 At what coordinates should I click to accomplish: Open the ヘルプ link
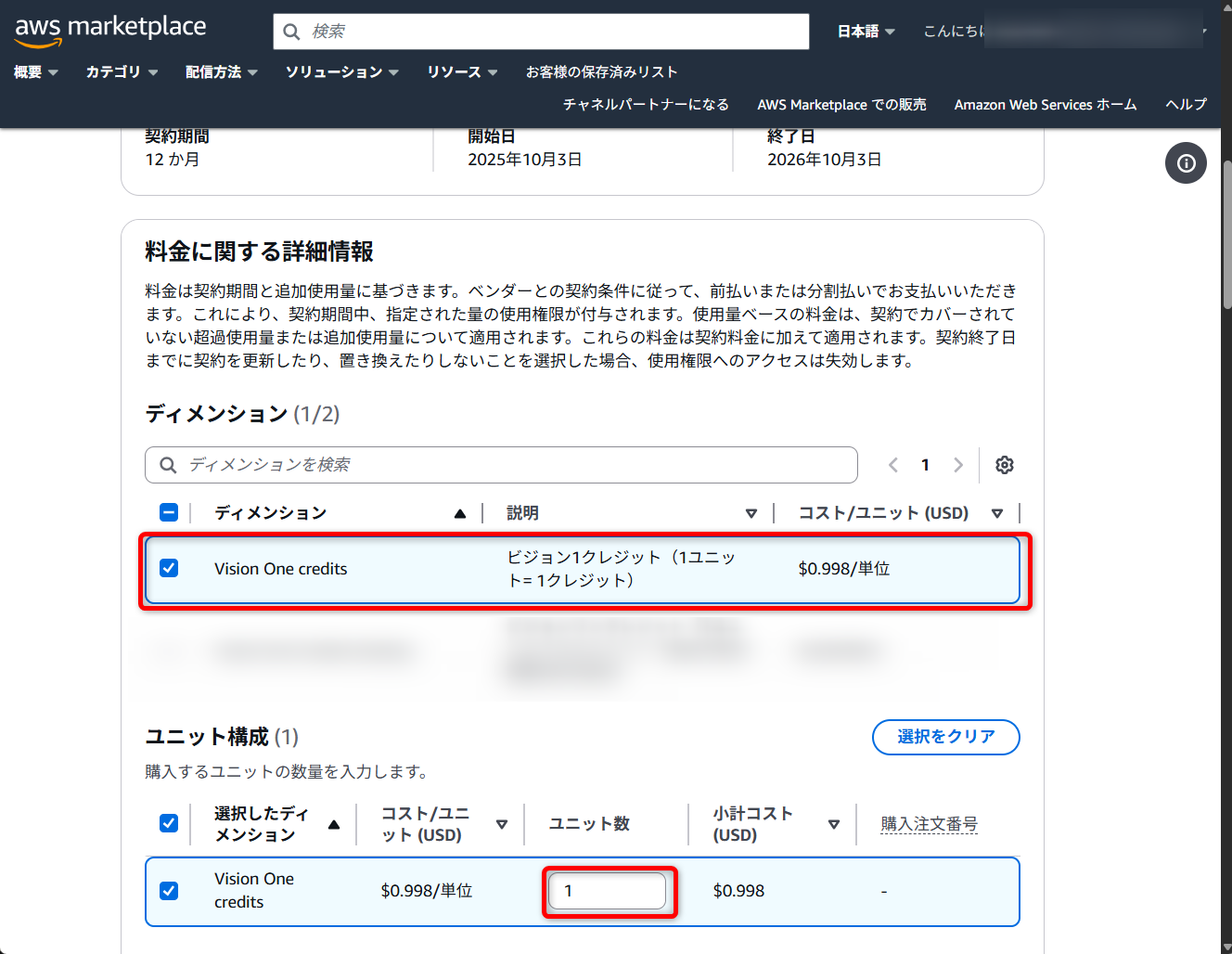pos(1187,105)
